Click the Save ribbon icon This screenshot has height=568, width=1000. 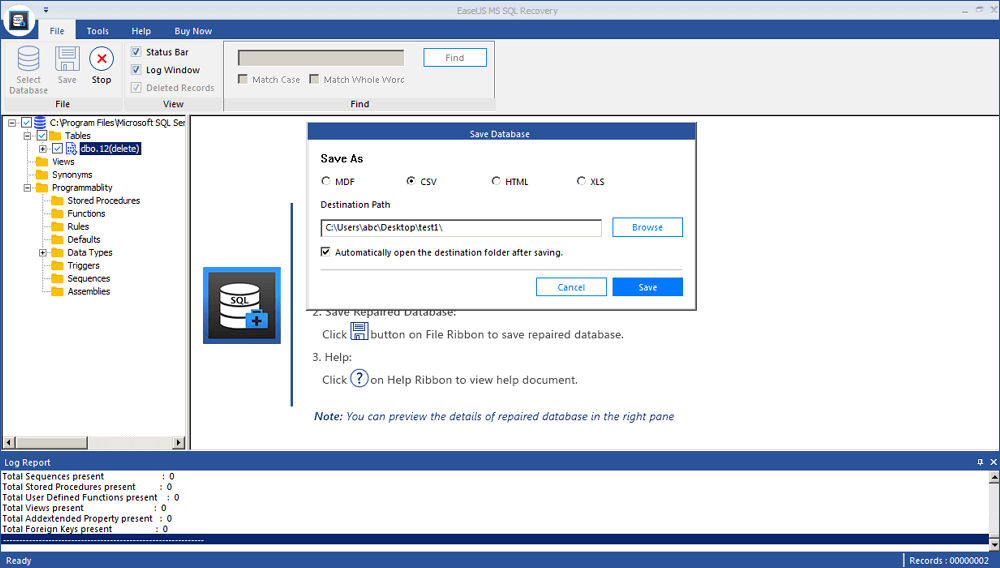(67, 59)
